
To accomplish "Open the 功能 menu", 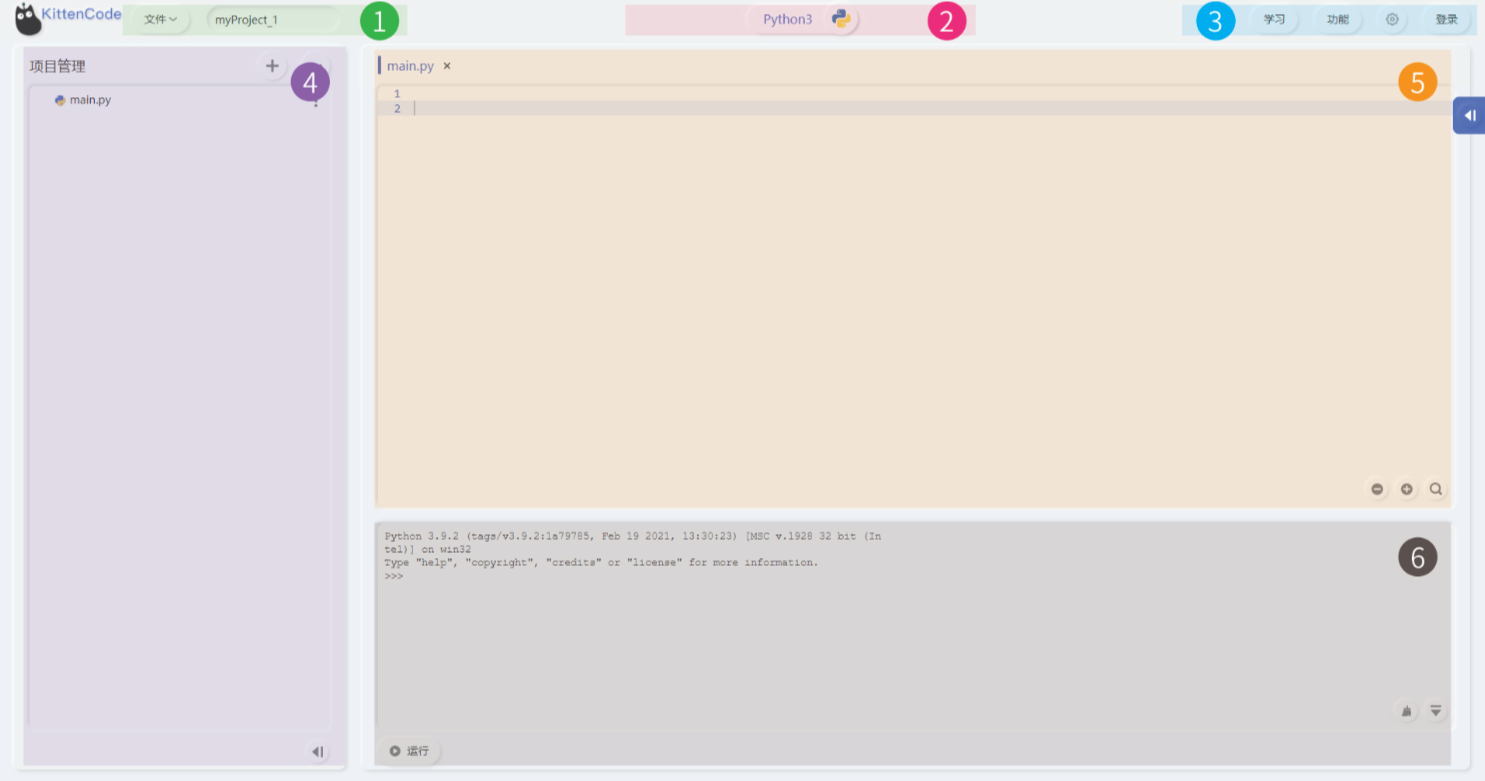I will [x=1337, y=19].
